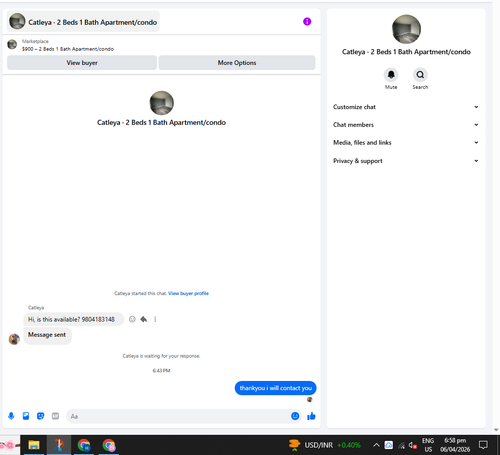
Task: Open listing thumbnail in chat center
Action: coord(162,103)
